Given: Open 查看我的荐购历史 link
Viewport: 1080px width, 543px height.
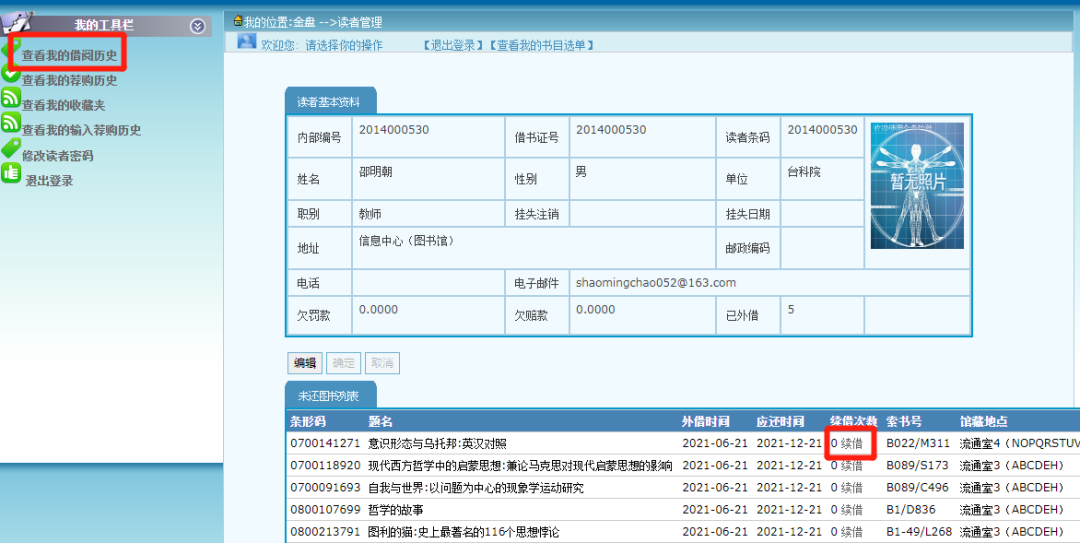Looking at the screenshot, I should click(x=70, y=81).
